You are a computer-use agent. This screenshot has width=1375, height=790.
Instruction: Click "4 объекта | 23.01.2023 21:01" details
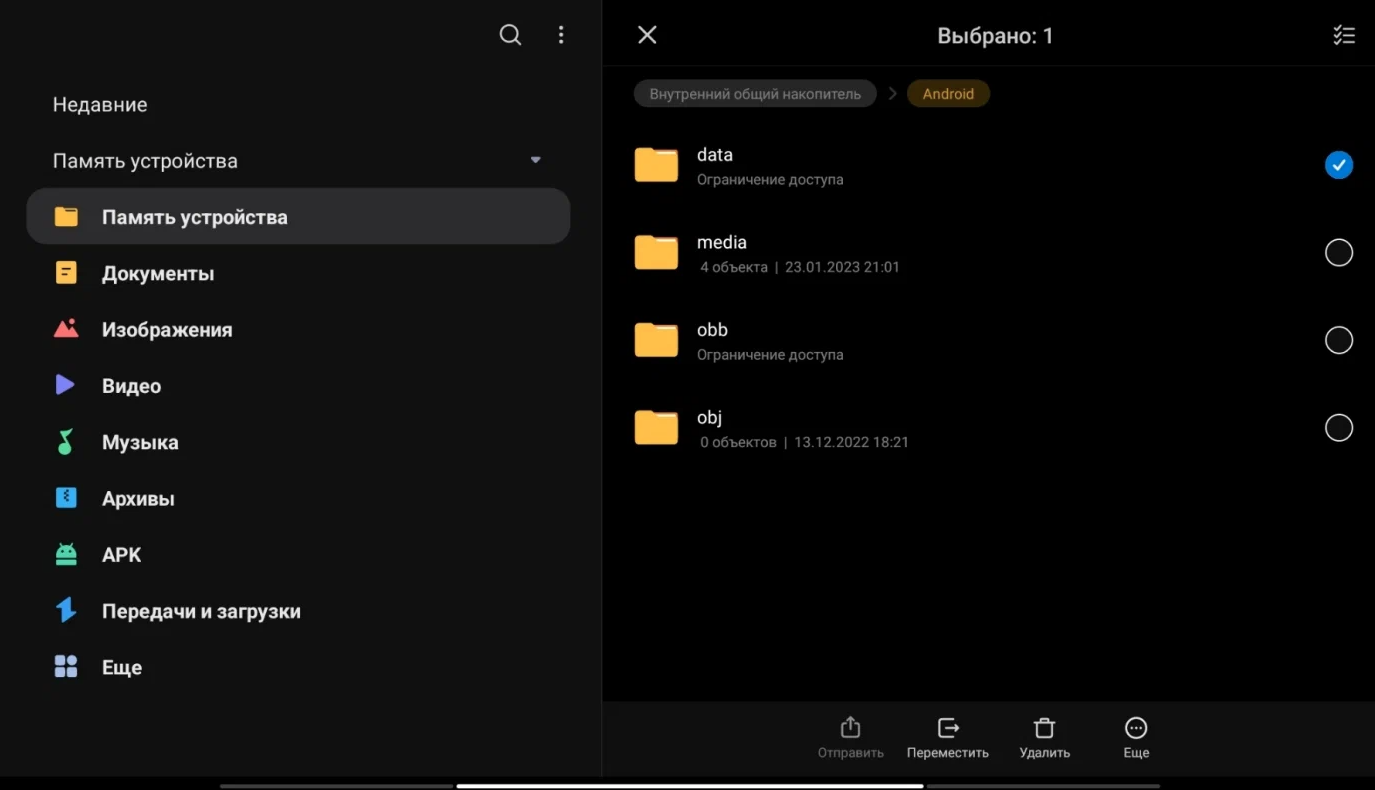pyautogui.click(x=799, y=267)
